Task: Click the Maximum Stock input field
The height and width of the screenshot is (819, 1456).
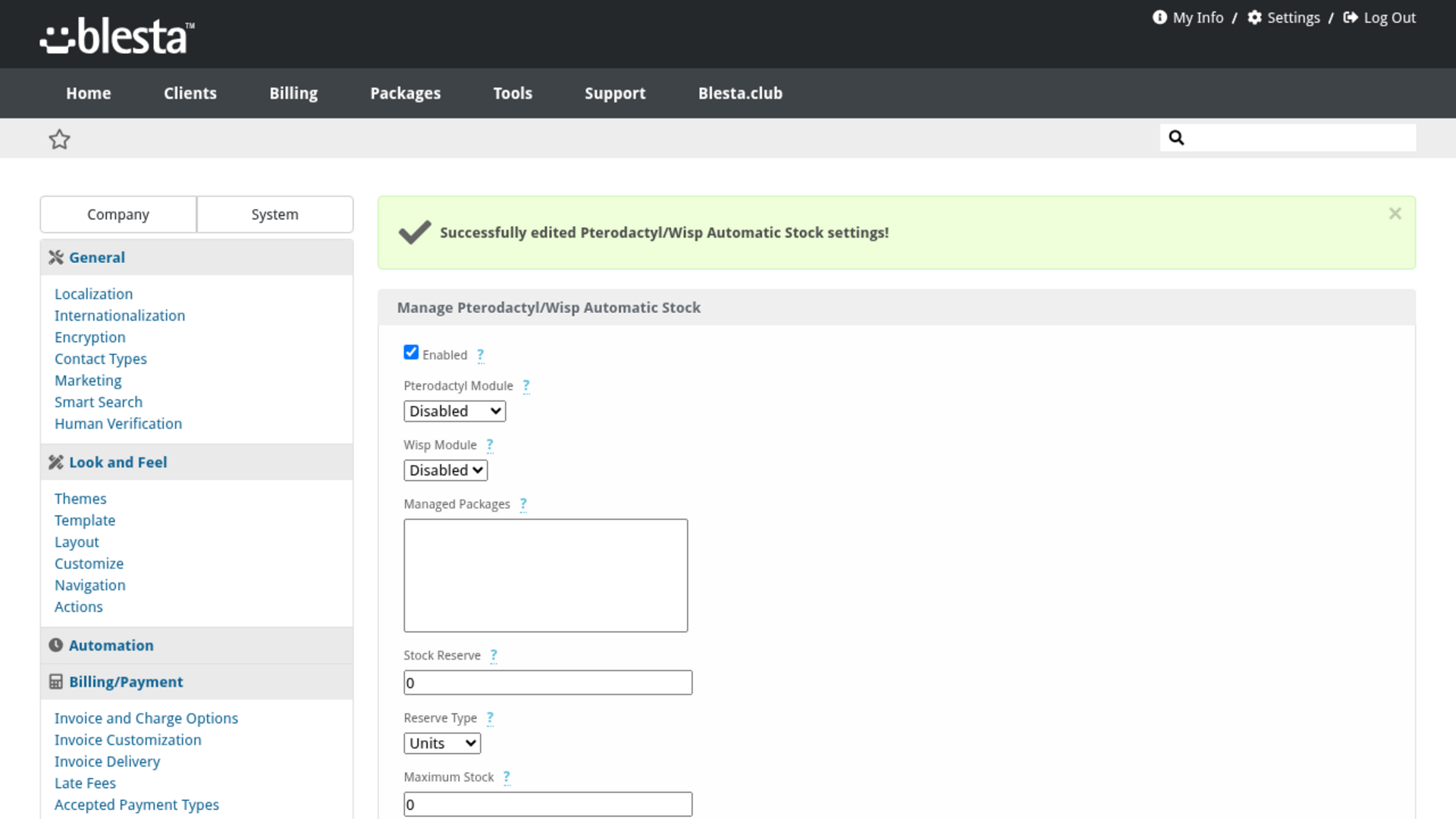Action: [548, 805]
